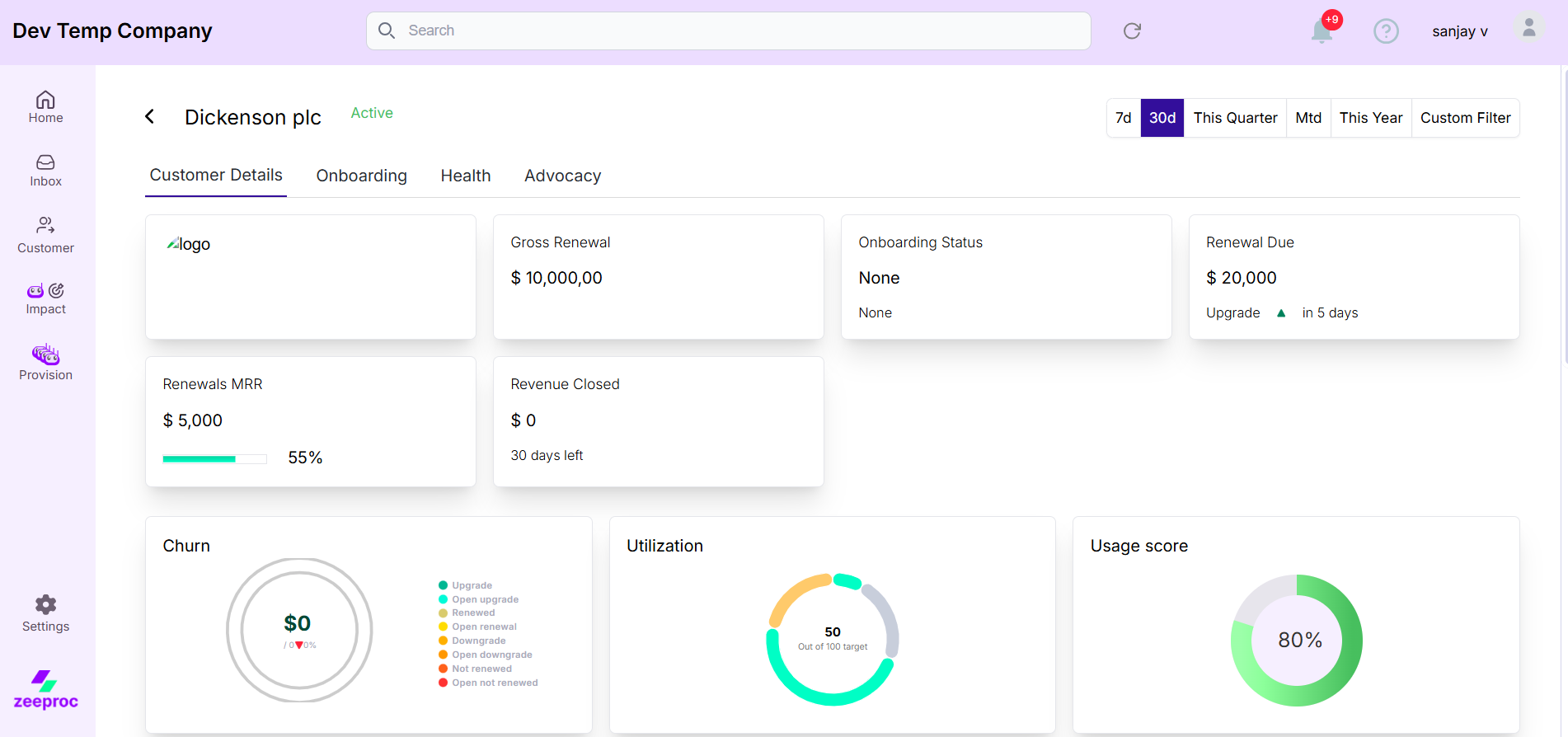Open the Impact sidebar icon
This screenshot has height=737, width=1568.
pos(45,298)
